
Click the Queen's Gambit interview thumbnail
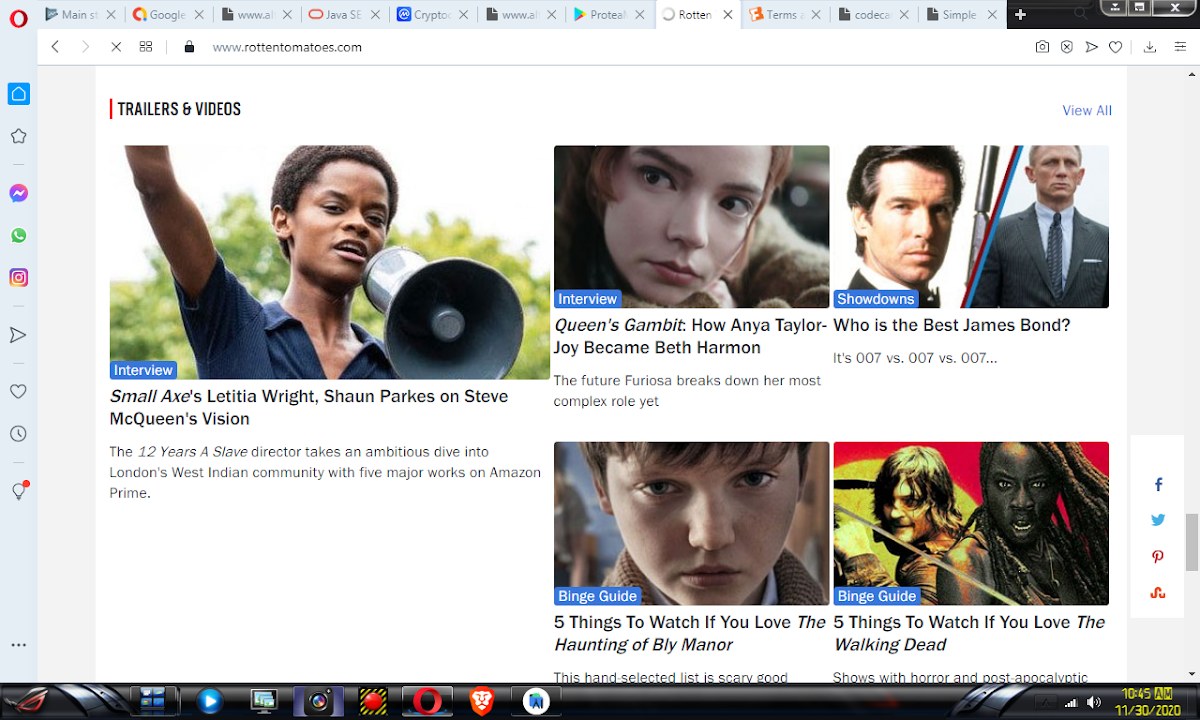[691, 226]
